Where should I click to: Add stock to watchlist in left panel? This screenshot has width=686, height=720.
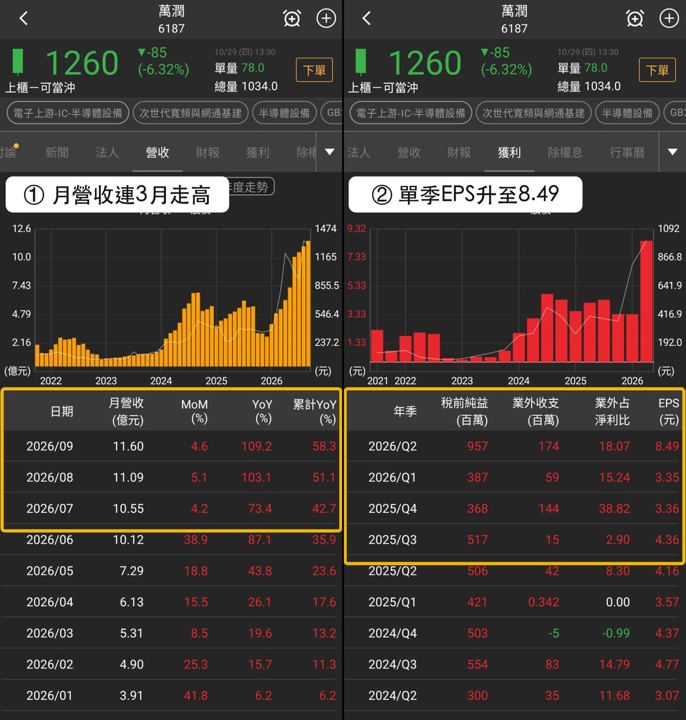(x=326, y=19)
